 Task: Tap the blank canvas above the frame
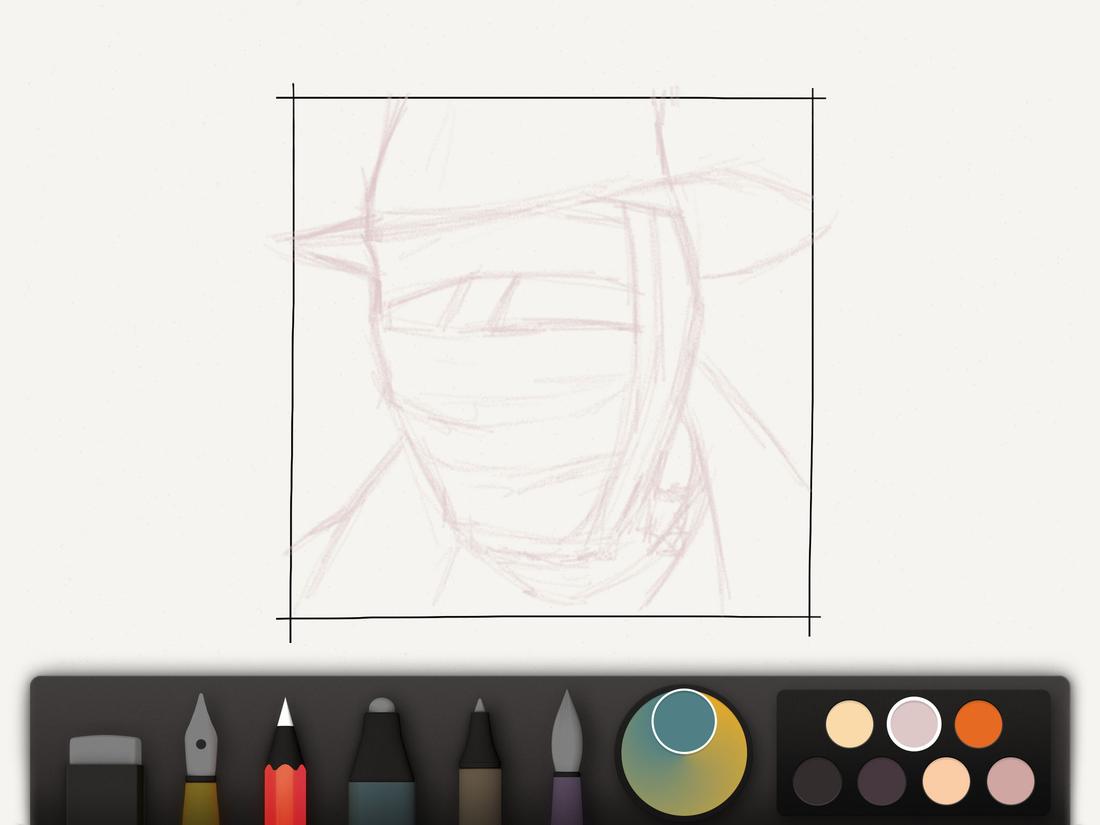[x=550, y=45]
